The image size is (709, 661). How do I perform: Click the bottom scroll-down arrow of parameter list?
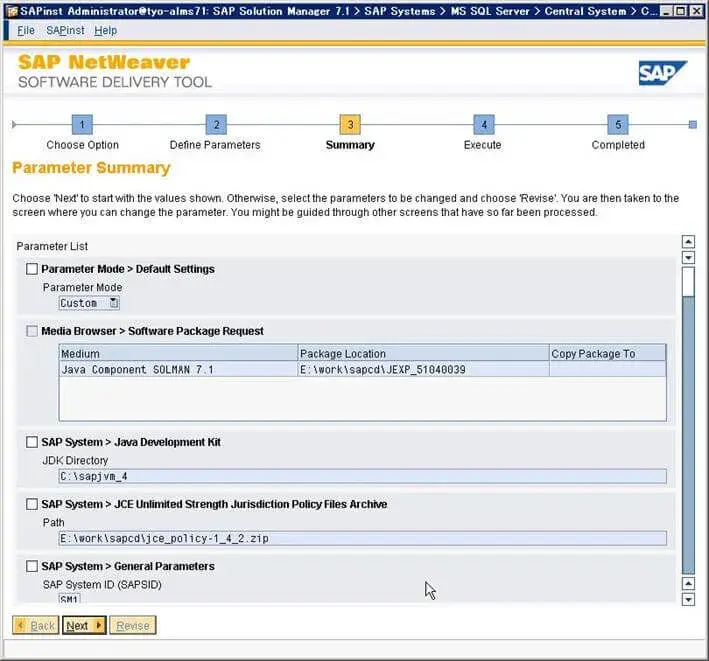[688, 600]
